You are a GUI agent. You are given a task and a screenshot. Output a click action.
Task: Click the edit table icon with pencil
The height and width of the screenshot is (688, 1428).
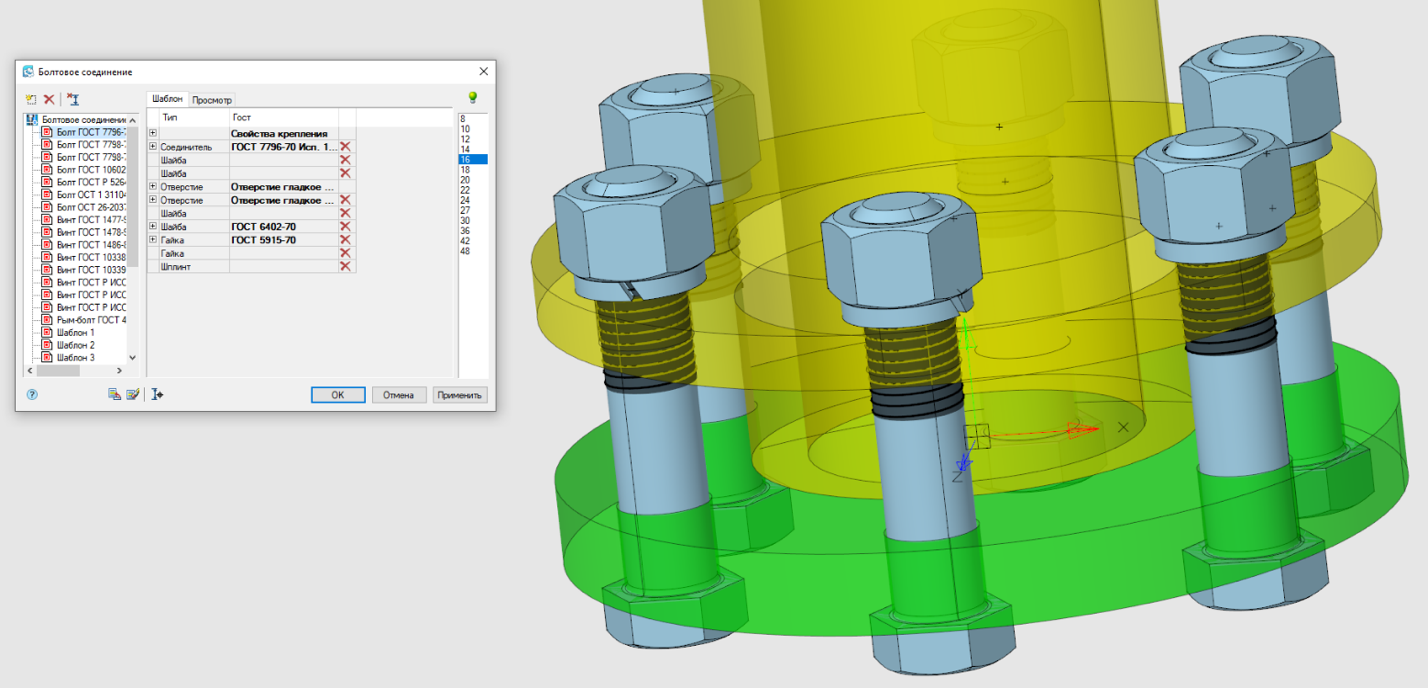[x=131, y=395]
